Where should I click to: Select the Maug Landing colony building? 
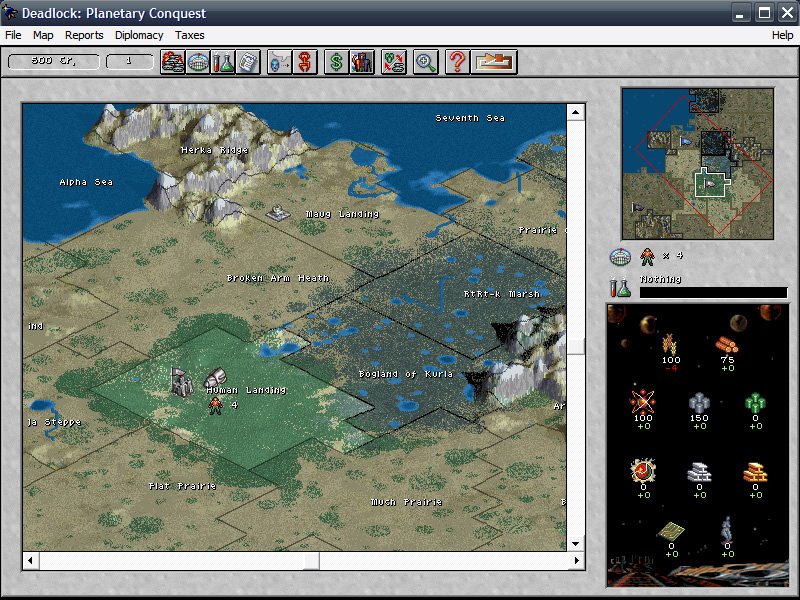point(278,212)
